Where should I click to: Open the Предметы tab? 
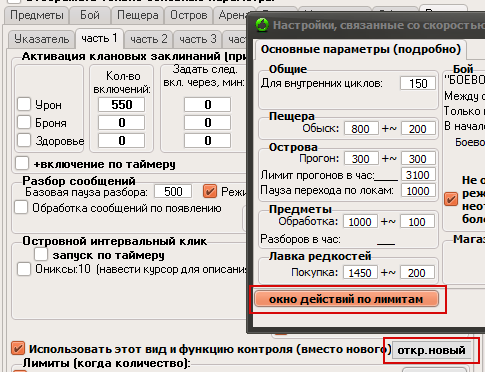(37, 15)
